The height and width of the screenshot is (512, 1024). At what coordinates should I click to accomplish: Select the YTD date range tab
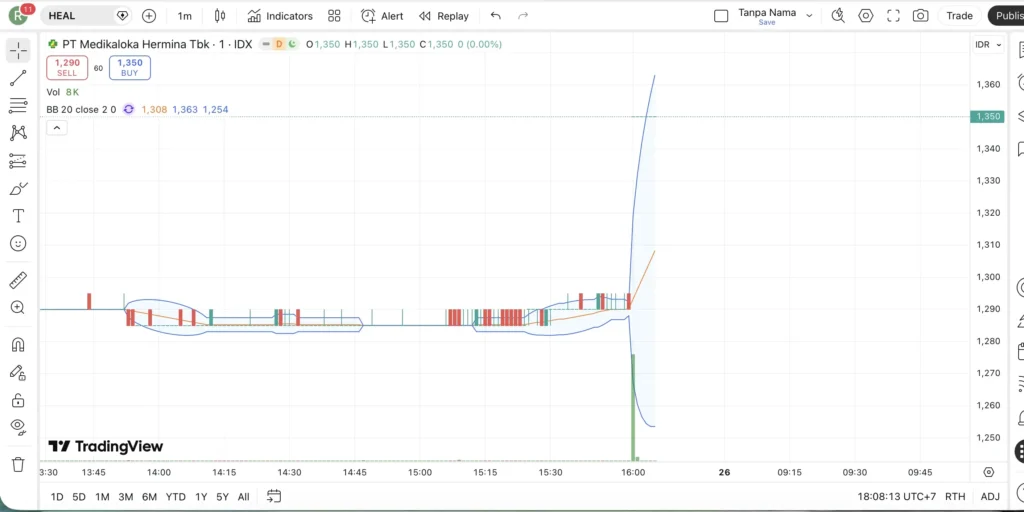(175, 496)
